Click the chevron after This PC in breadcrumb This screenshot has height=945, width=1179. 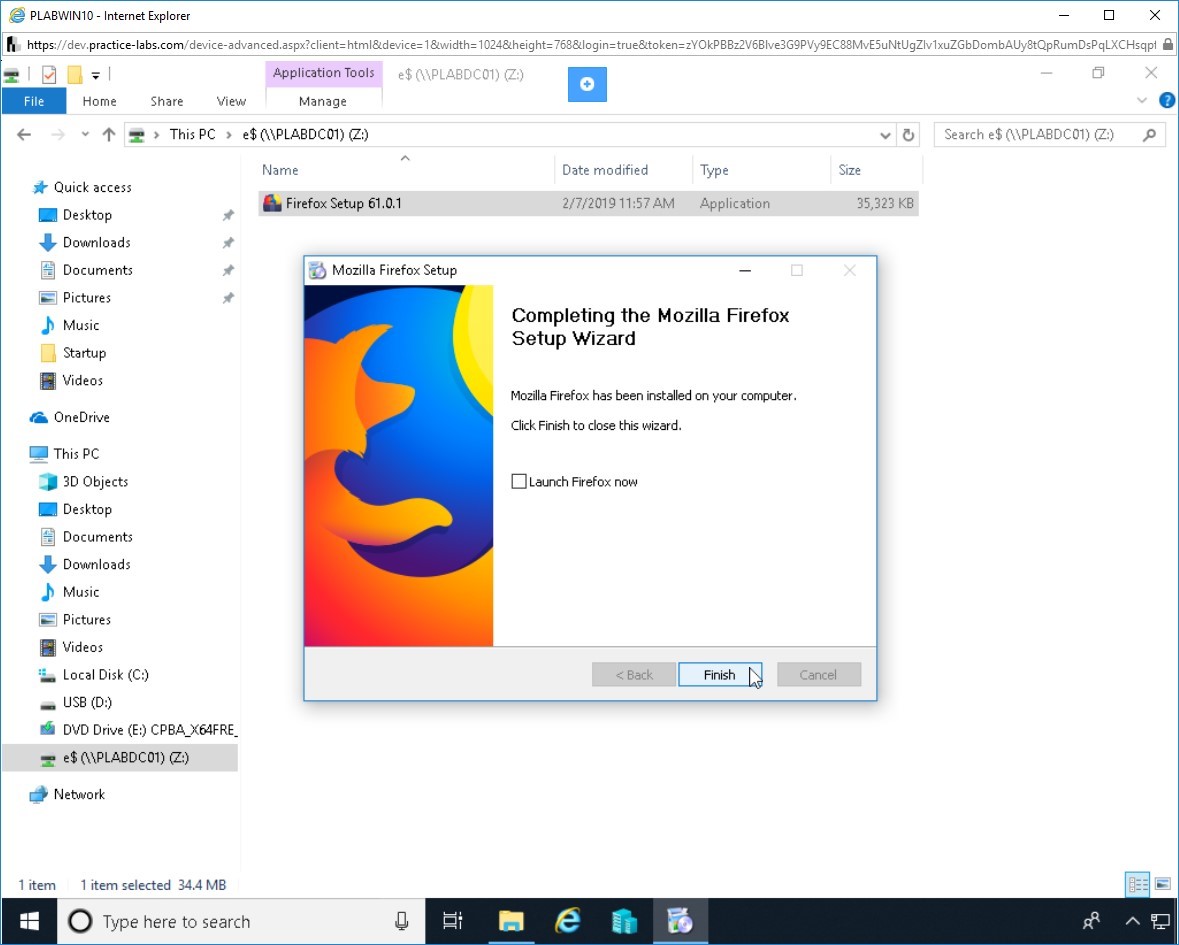[x=229, y=135]
